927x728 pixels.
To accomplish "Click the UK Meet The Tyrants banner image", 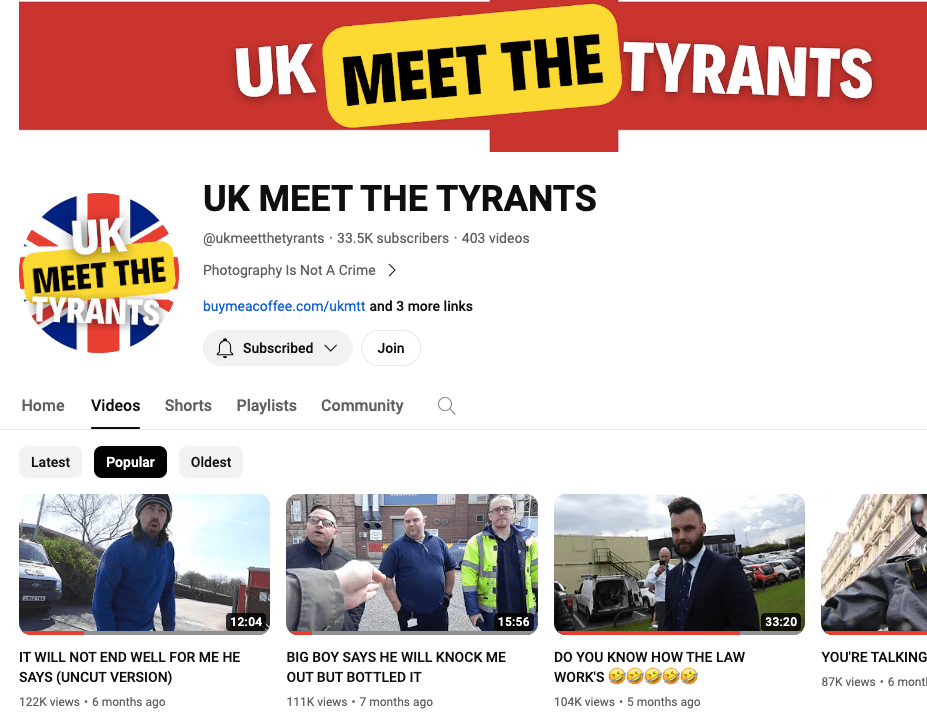I will (473, 76).
